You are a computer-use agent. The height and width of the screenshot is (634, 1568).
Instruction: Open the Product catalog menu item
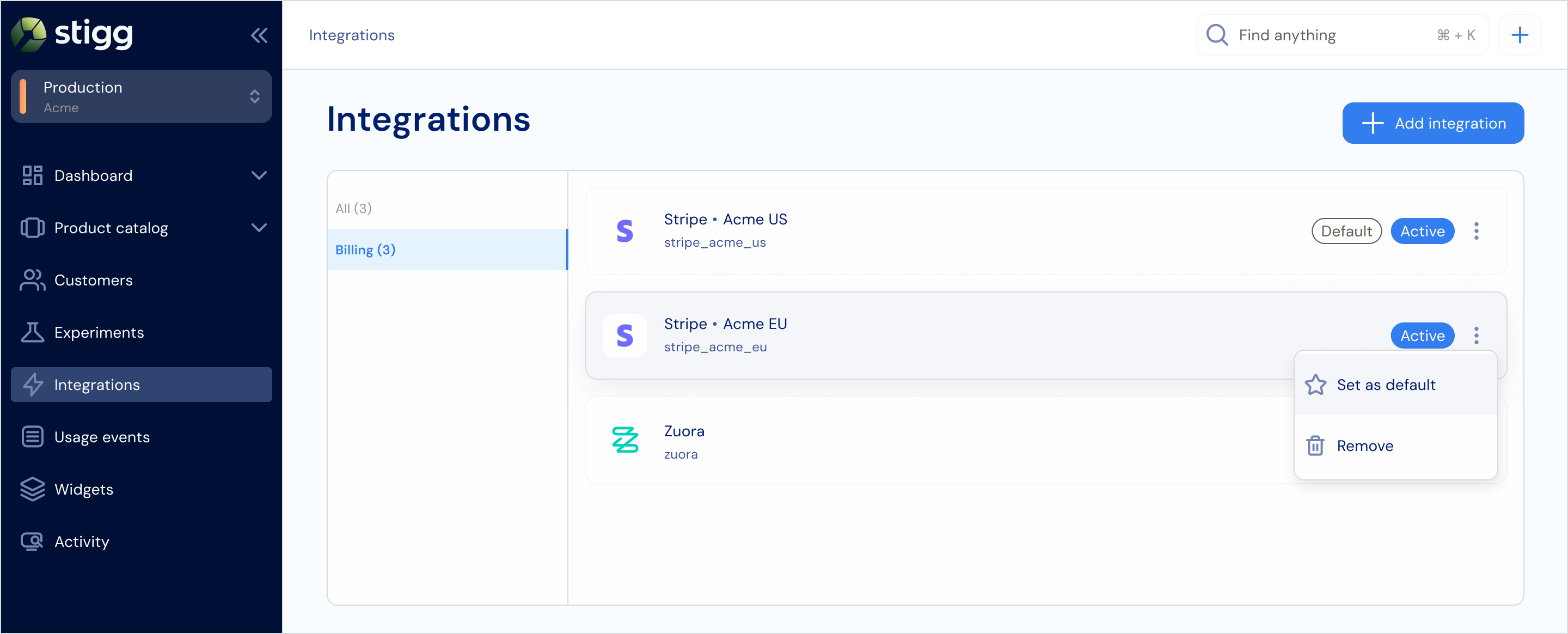pos(141,228)
